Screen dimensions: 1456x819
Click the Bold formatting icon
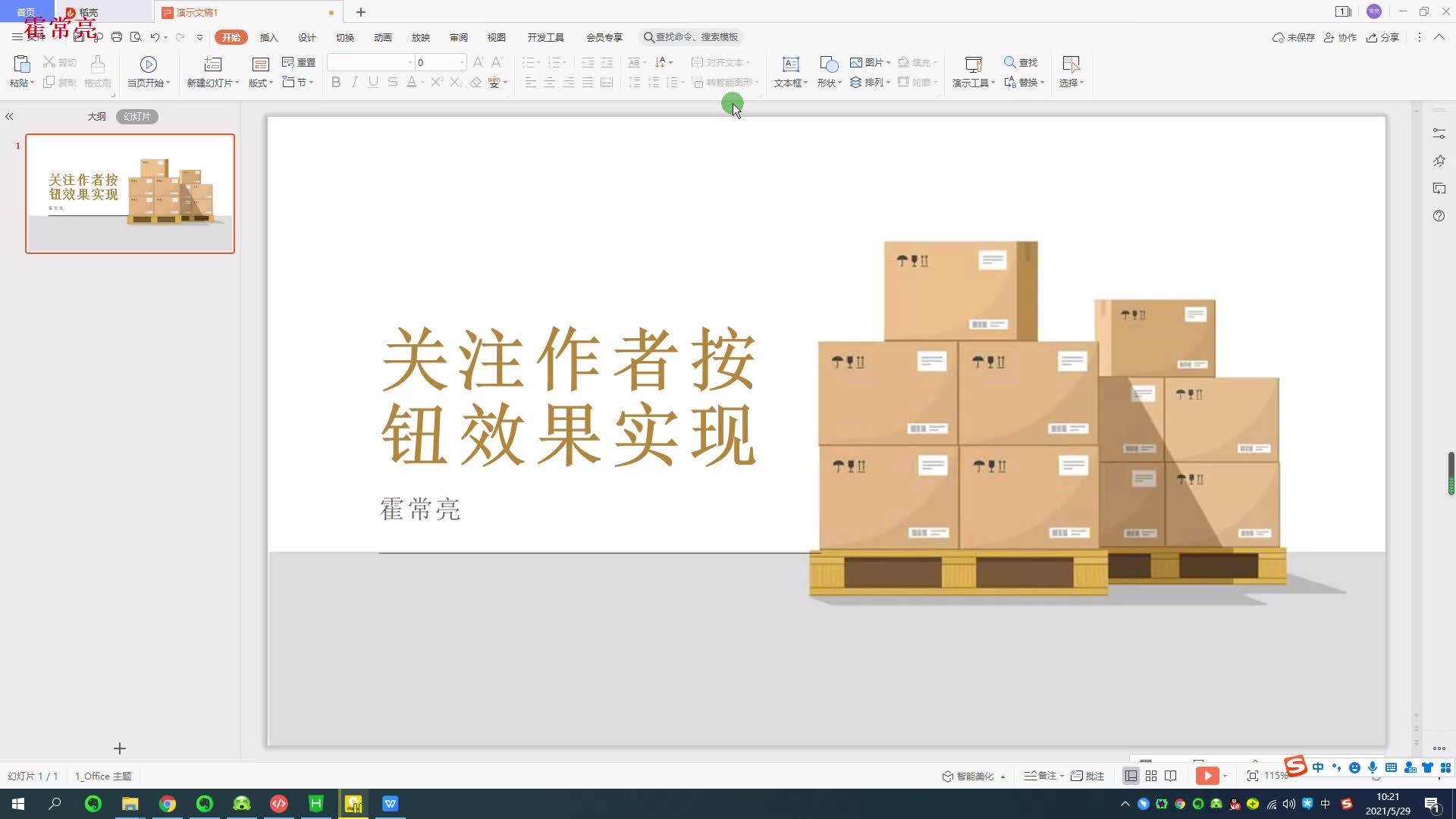pos(335,82)
